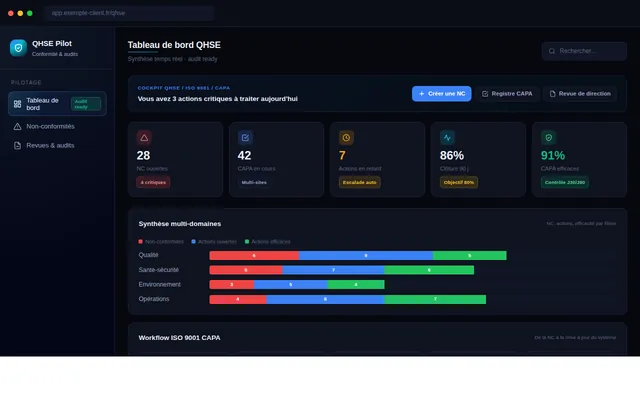Screen dimensions: 640x400
Task: Click the 7 Actions en retard value
Action: pyautogui.click(x=342, y=156)
